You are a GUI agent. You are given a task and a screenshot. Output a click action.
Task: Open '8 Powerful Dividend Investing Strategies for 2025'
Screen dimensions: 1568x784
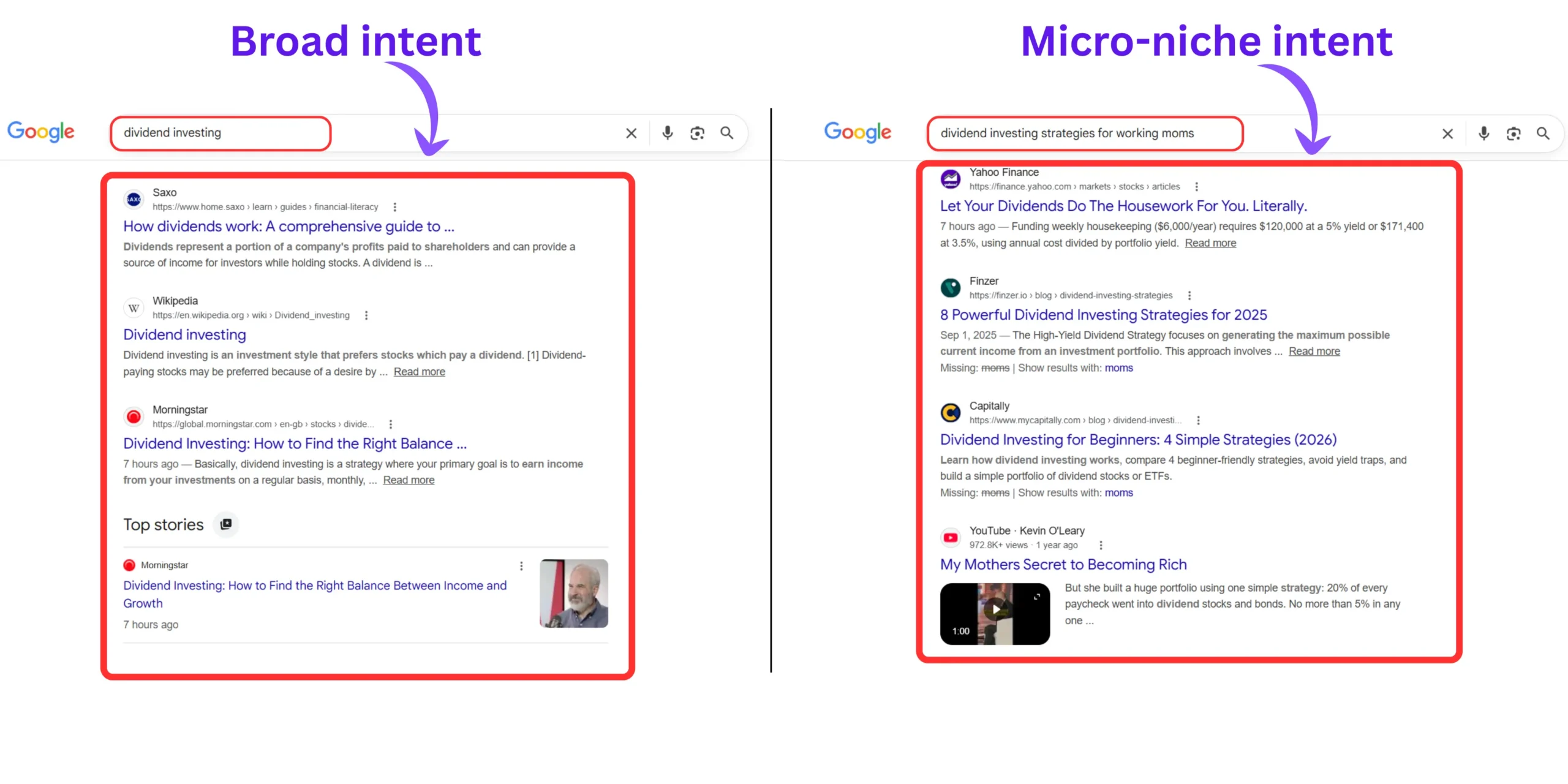(x=1103, y=315)
